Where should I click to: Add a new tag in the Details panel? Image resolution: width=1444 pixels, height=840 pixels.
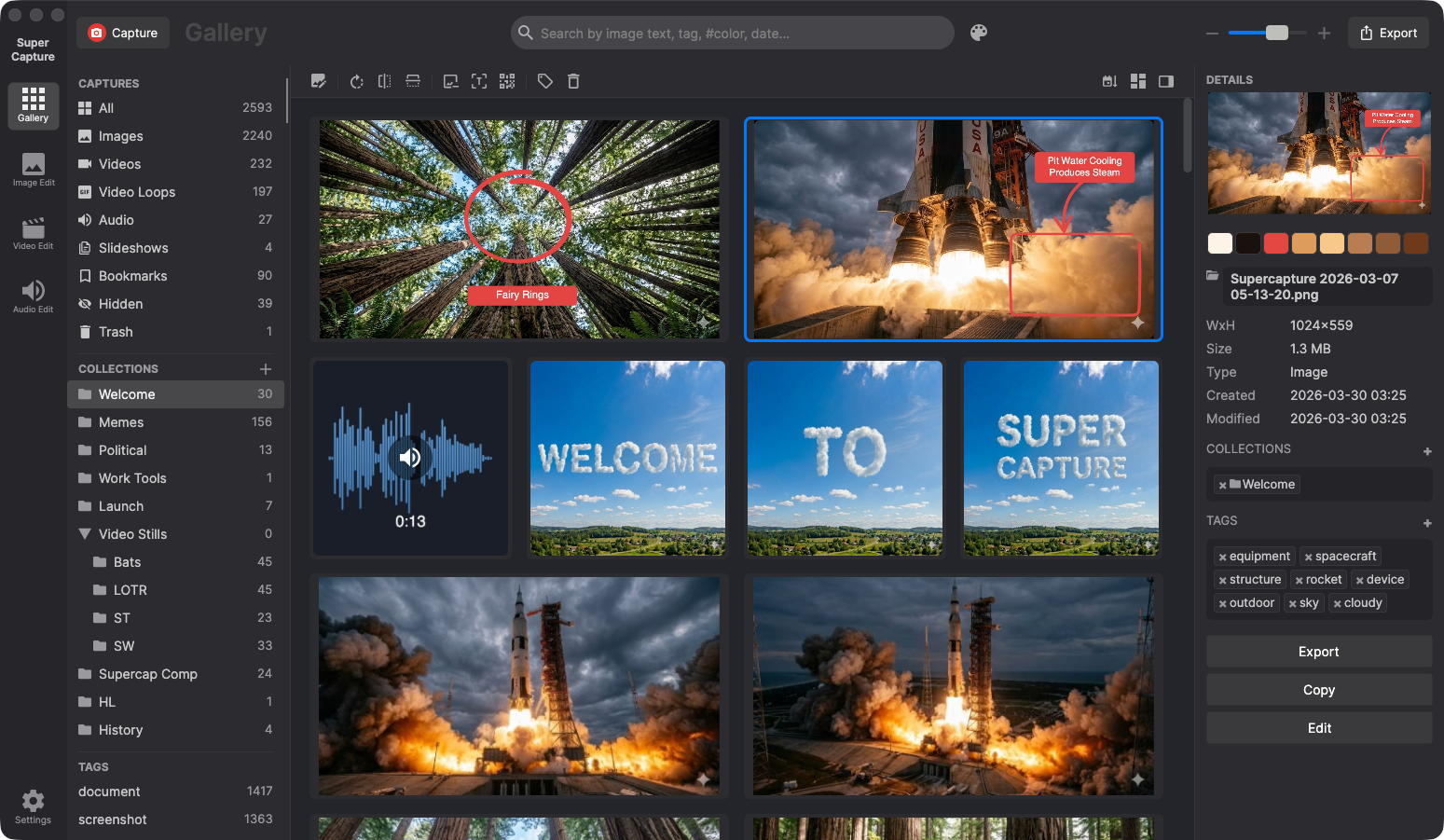(1427, 523)
